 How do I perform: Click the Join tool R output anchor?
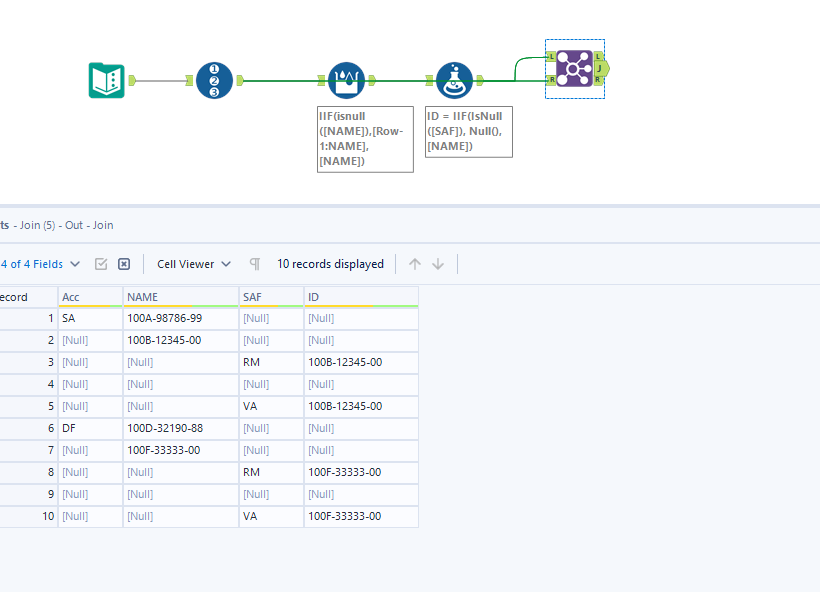tap(598, 80)
